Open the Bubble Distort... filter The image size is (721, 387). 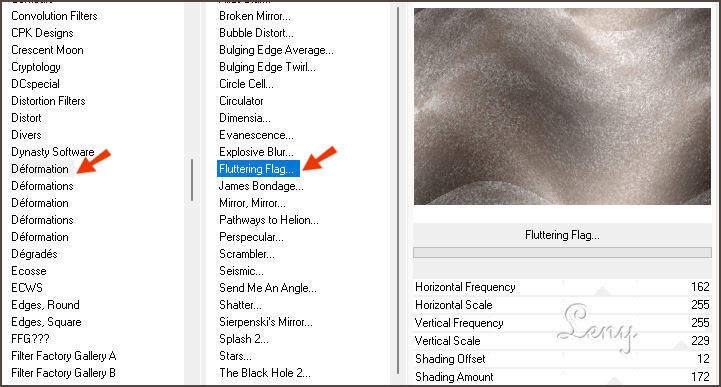(x=256, y=33)
